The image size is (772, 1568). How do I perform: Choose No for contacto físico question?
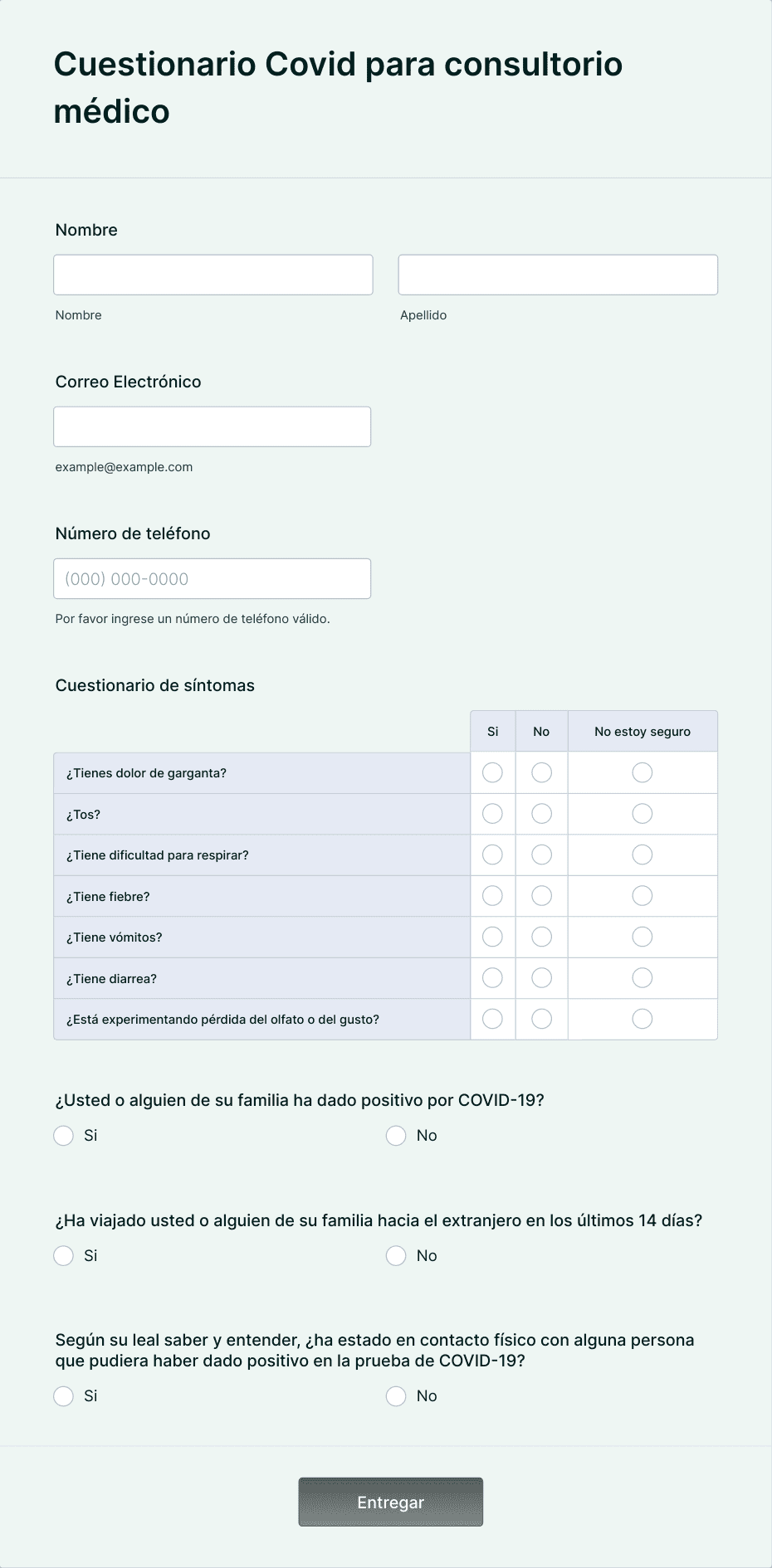pos(396,1395)
